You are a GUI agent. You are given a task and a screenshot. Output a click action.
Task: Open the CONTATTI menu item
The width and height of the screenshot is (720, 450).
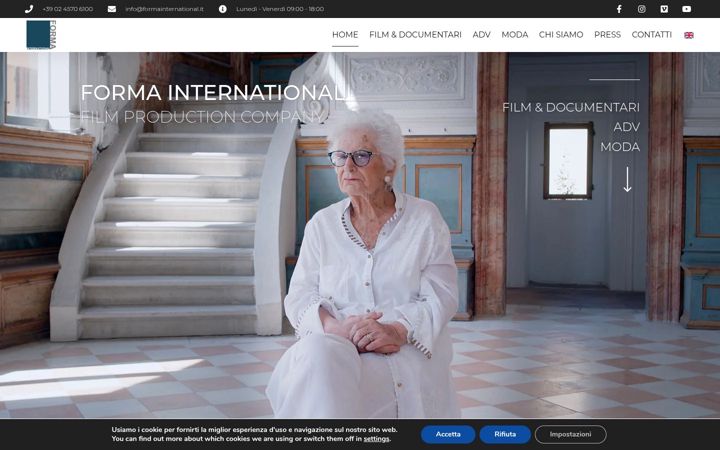click(652, 34)
